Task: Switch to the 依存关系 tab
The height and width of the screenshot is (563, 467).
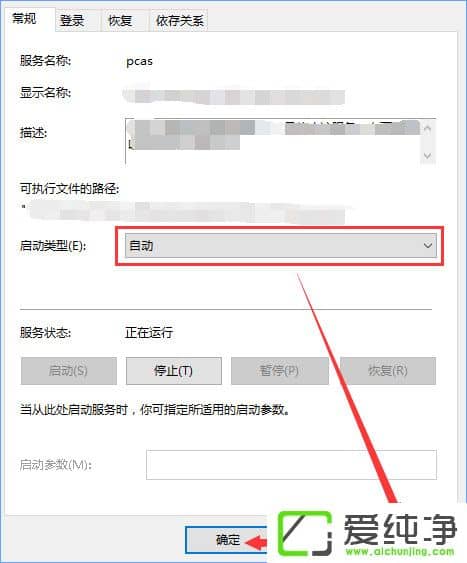Action: pyautogui.click(x=179, y=20)
